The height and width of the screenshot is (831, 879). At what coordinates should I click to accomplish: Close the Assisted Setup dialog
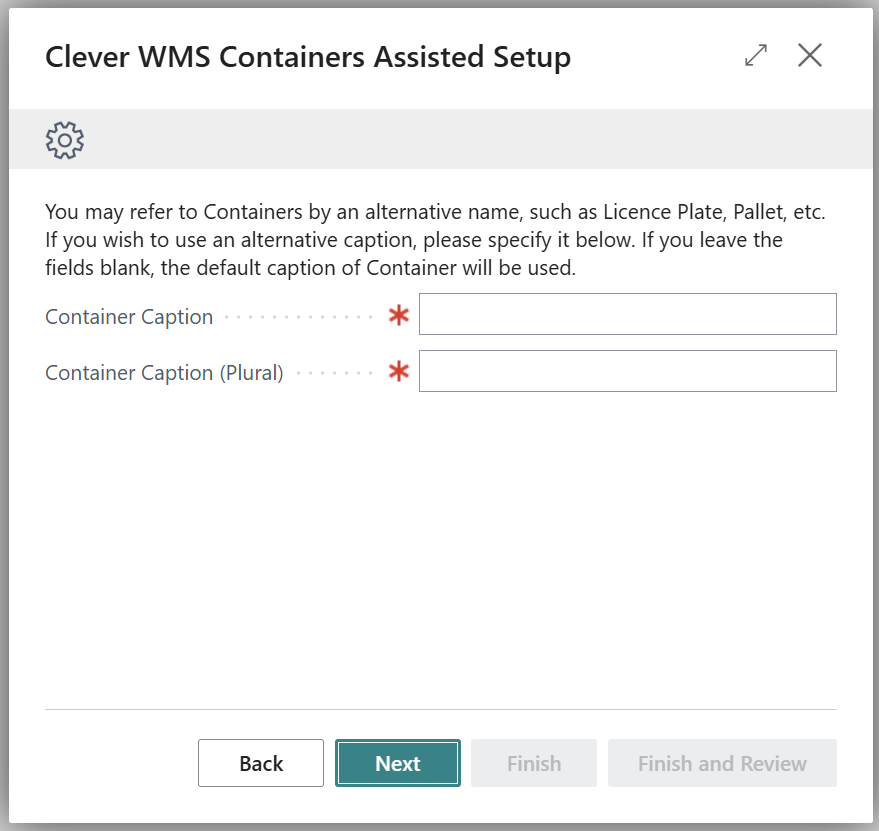[x=809, y=56]
